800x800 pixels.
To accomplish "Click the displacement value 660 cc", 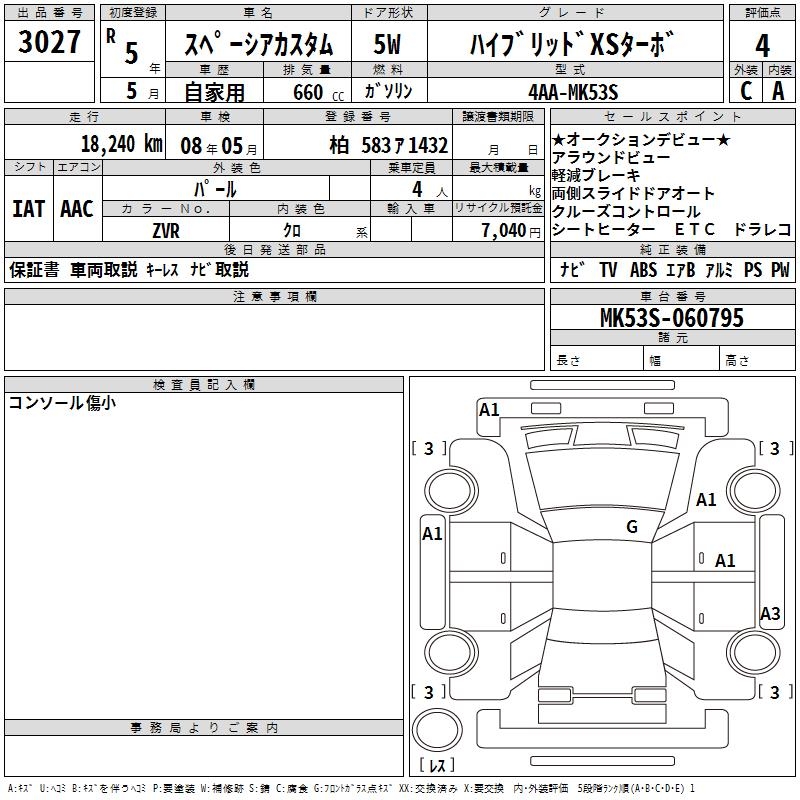I will pos(318,93).
